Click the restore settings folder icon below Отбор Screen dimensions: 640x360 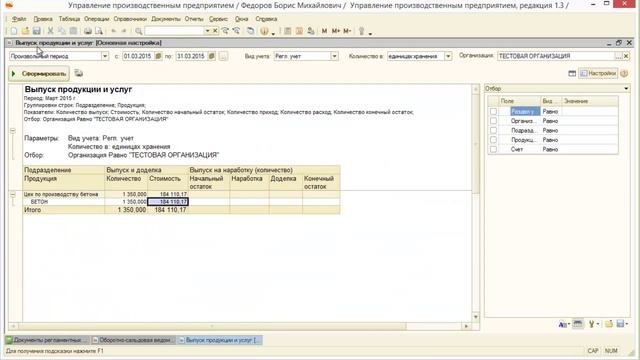609,324
